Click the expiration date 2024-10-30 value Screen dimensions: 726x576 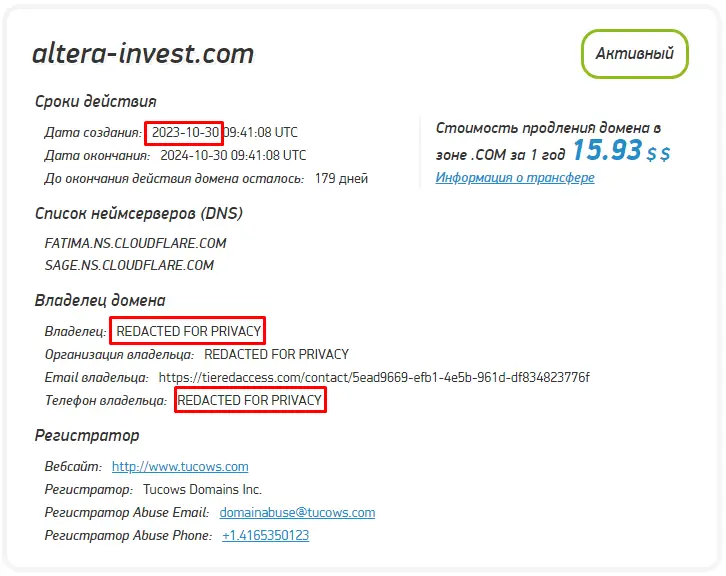233,155
